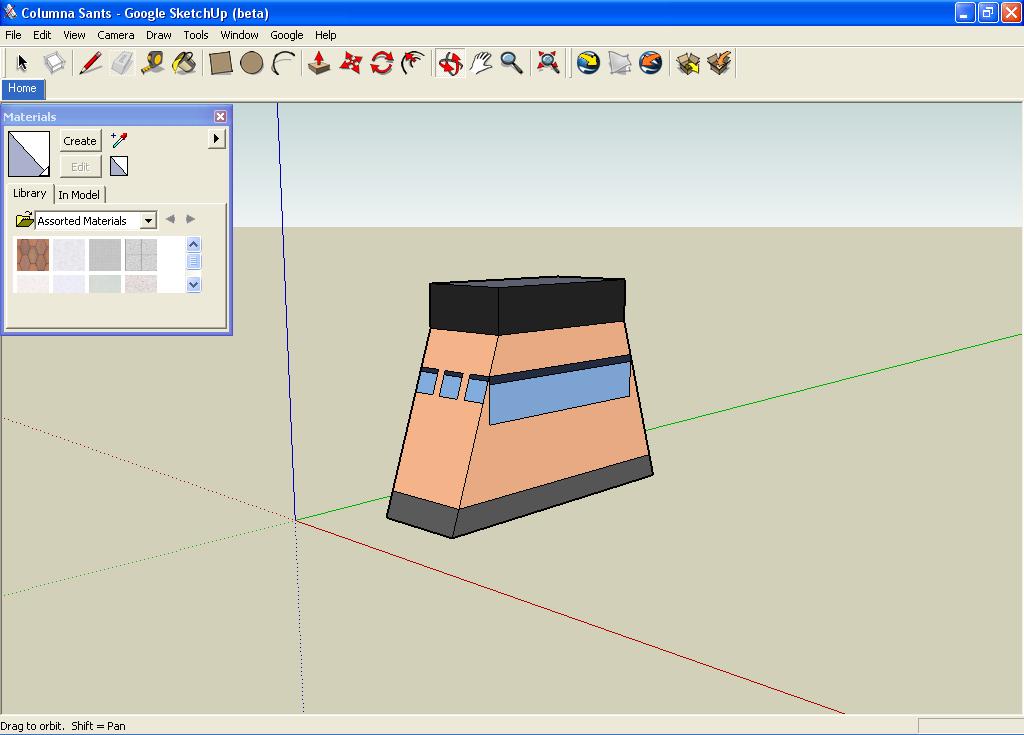Pick the Circle drawing tool
The width and height of the screenshot is (1024, 735).
(x=252, y=63)
